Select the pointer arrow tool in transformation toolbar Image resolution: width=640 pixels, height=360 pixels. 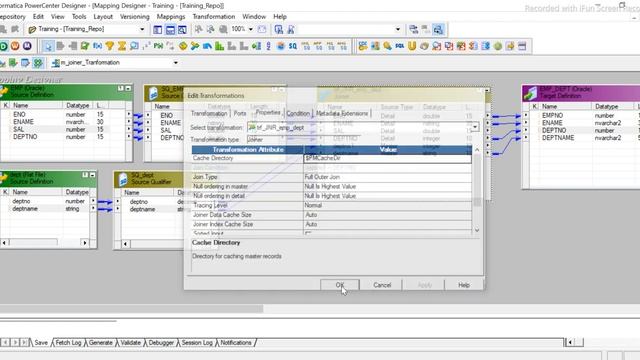tap(48, 46)
